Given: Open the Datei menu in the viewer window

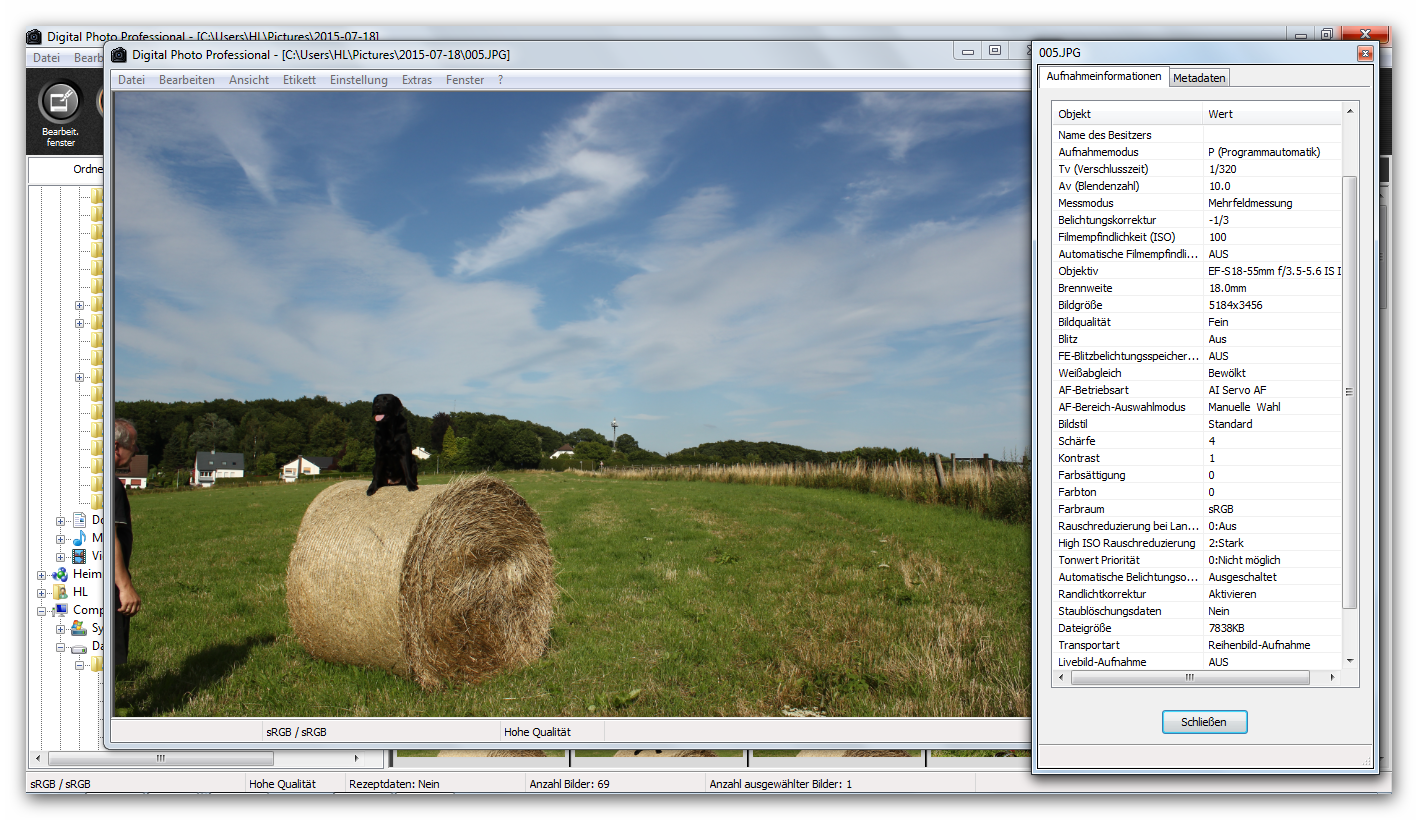Looking at the screenshot, I should pyautogui.click(x=131, y=80).
